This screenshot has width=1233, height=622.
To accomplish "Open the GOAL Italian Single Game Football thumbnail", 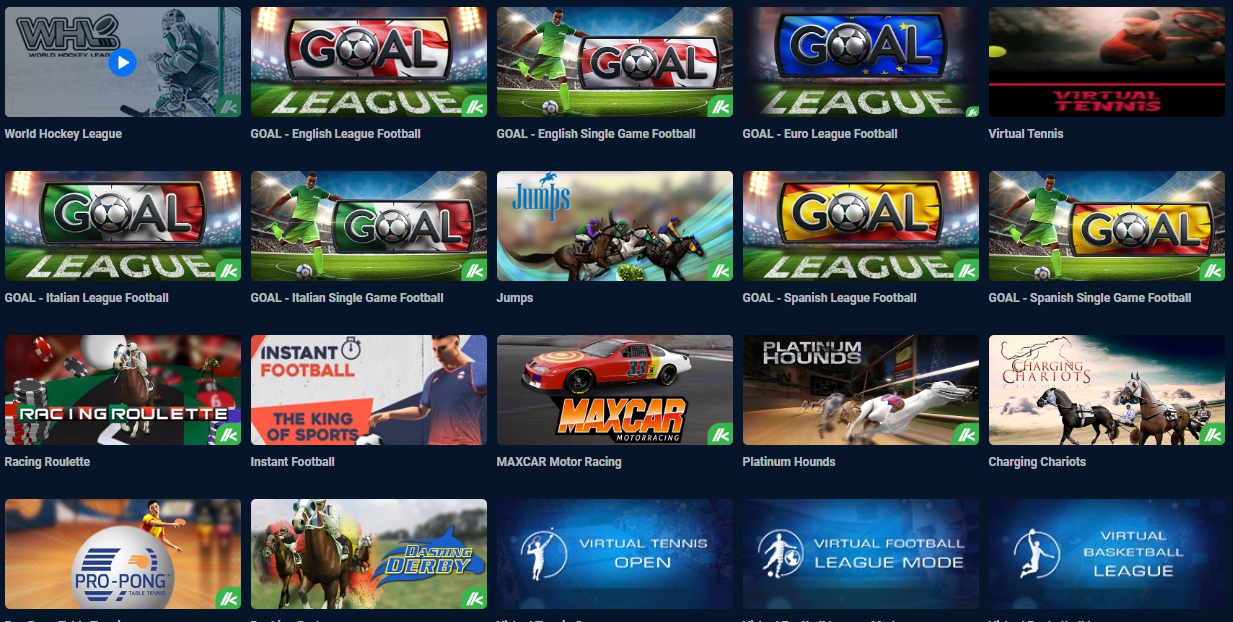I will pos(369,226).
